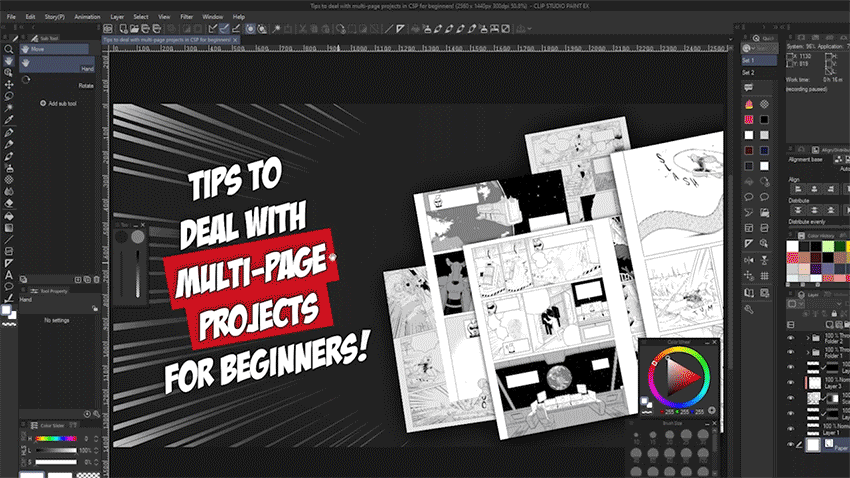The image size is (850, 478).
Task: Expand Folder 1 layer group
Action: pos(808,352)
